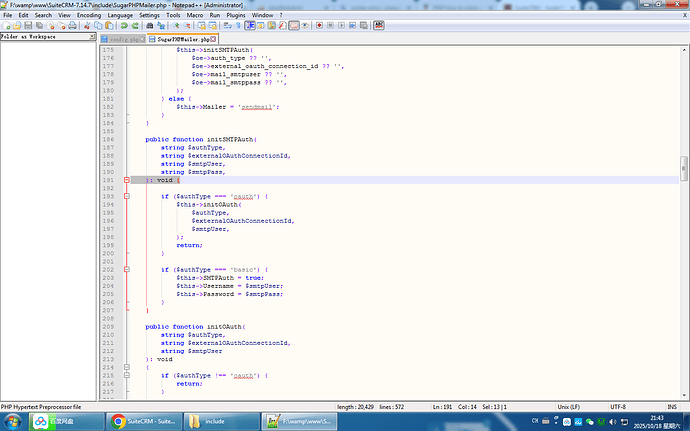
Task: Collapse the fold at line 202 basic block
Action: click(x=126, y=270)
